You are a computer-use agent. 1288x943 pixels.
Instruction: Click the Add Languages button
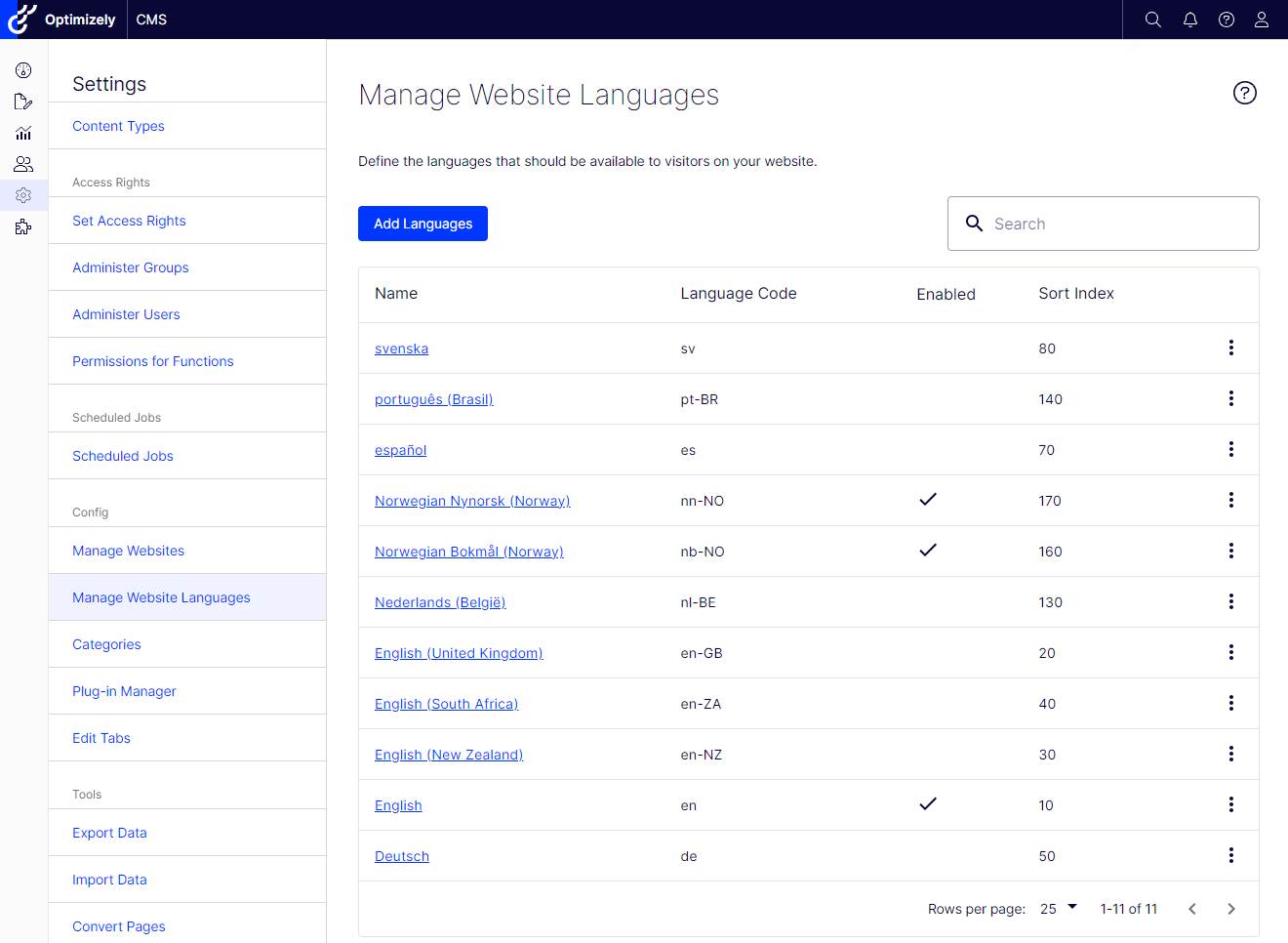[423, 224]
